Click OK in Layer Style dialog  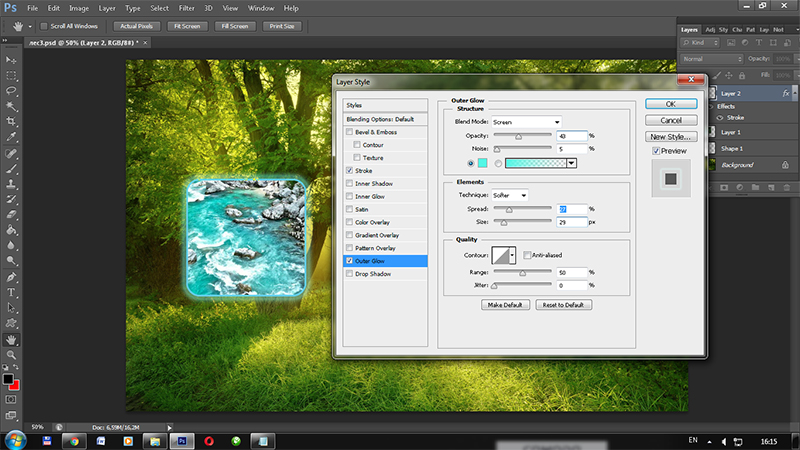pos(671,104)
